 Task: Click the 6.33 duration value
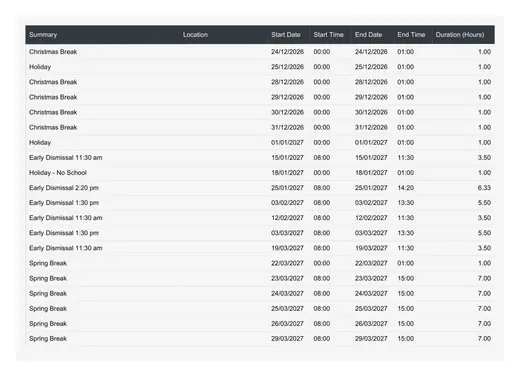point(484,188)
